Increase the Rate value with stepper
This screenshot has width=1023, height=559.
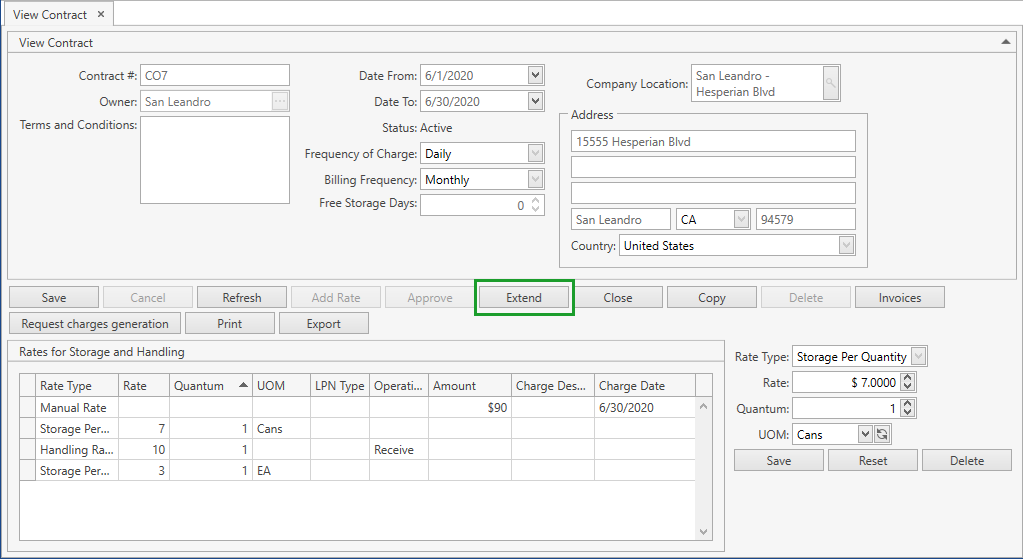point(907,378)
